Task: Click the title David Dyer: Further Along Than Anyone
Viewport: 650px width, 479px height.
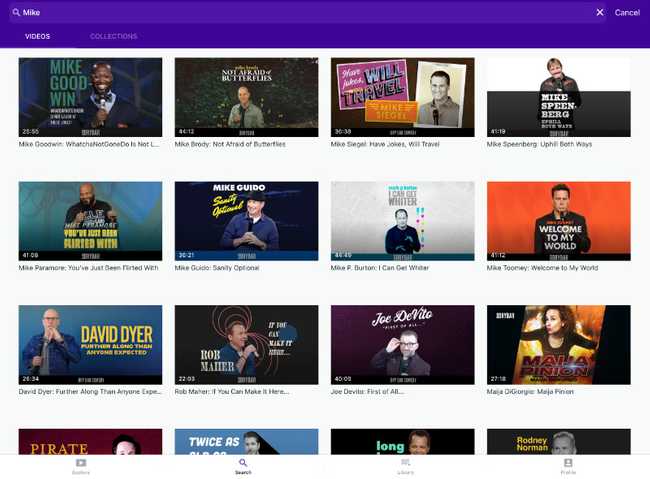Action: point(90,391)
